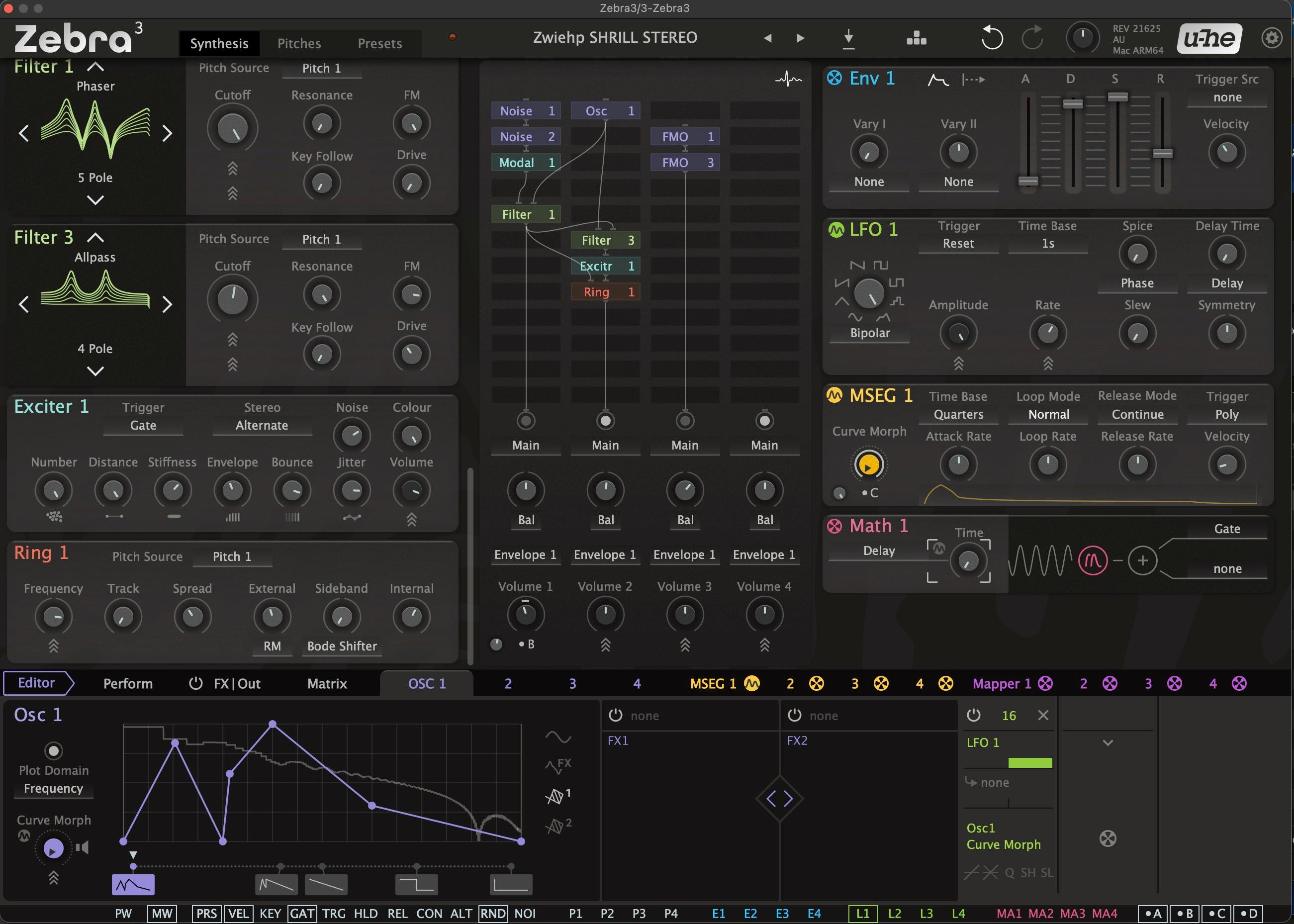Toggle FX1 power button
The image size is (1294, 924).
[615, 715]
